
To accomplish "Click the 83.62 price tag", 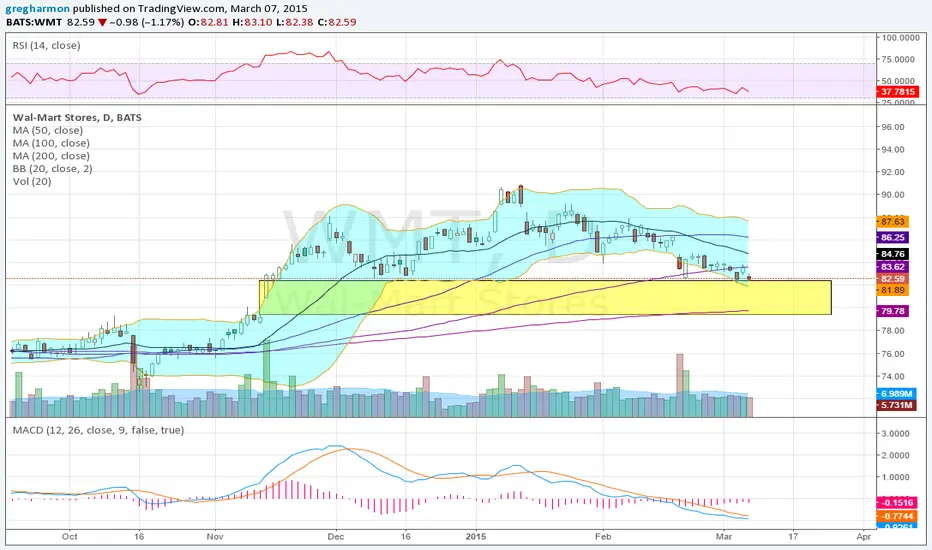I will [x=893, y=267].
